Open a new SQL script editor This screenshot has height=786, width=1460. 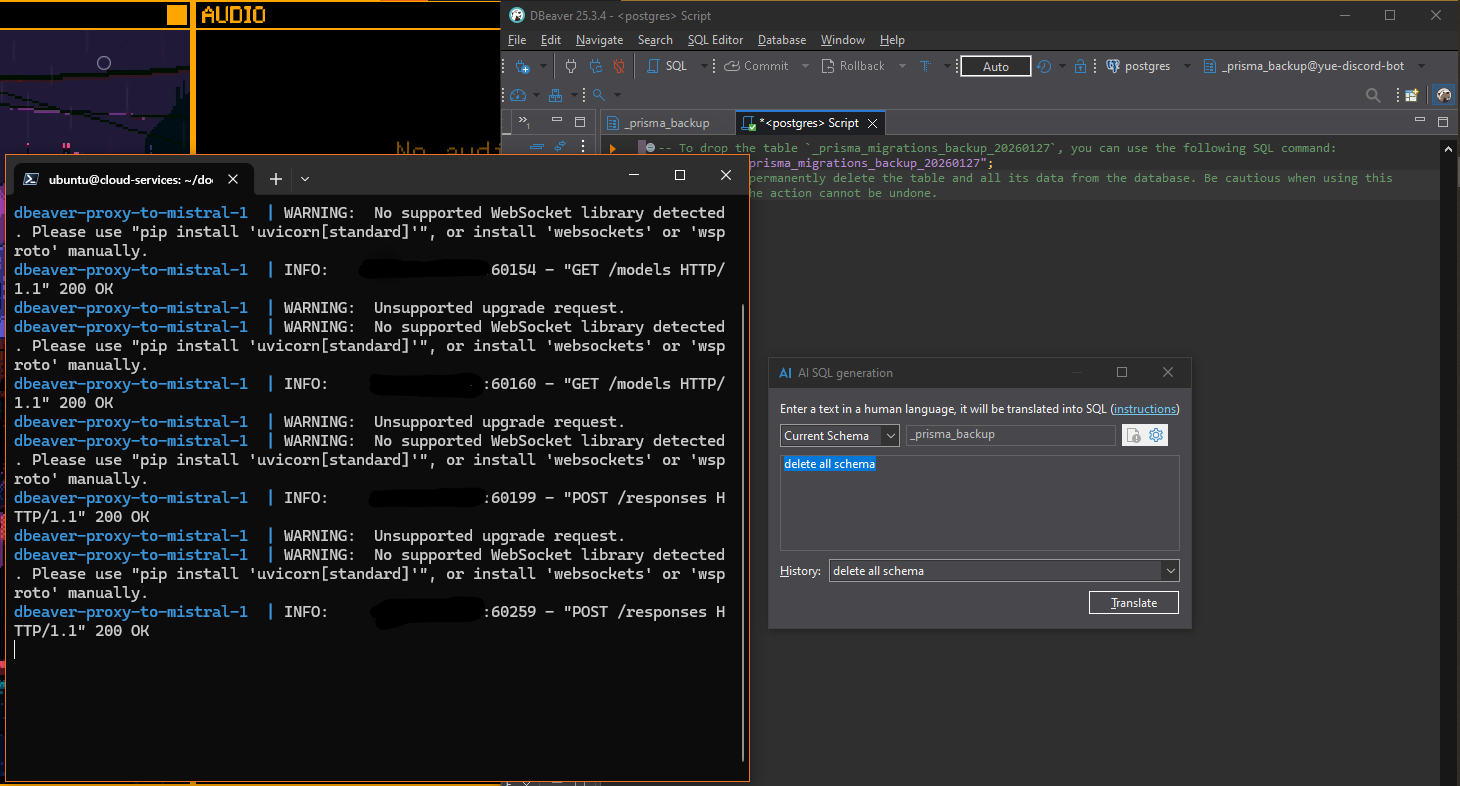[x=668, y=66]
